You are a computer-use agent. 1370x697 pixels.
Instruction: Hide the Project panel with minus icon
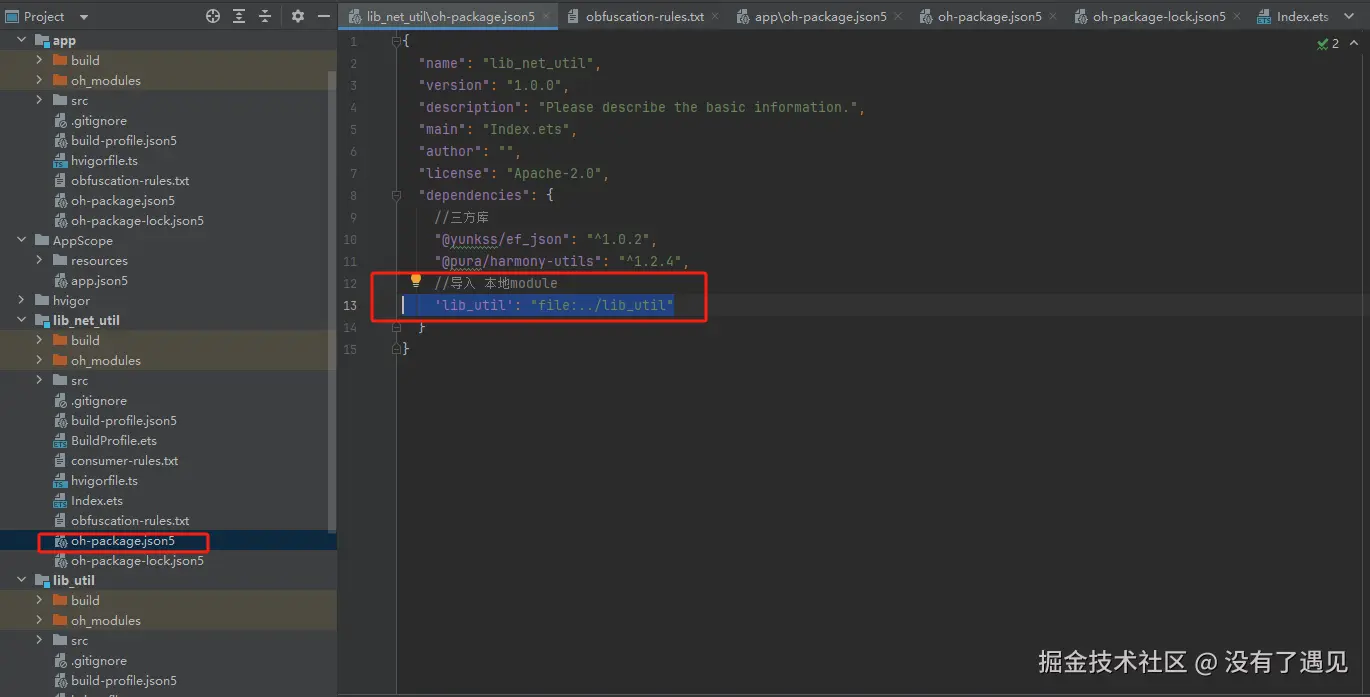pyautogui.click(x=323, y=16)
